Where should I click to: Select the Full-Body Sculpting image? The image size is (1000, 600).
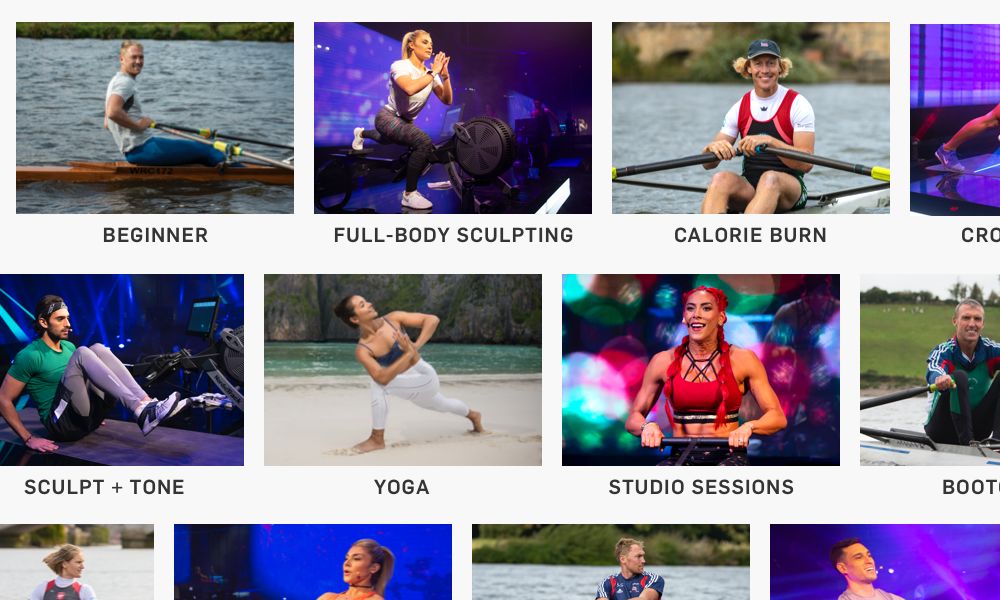453,118
